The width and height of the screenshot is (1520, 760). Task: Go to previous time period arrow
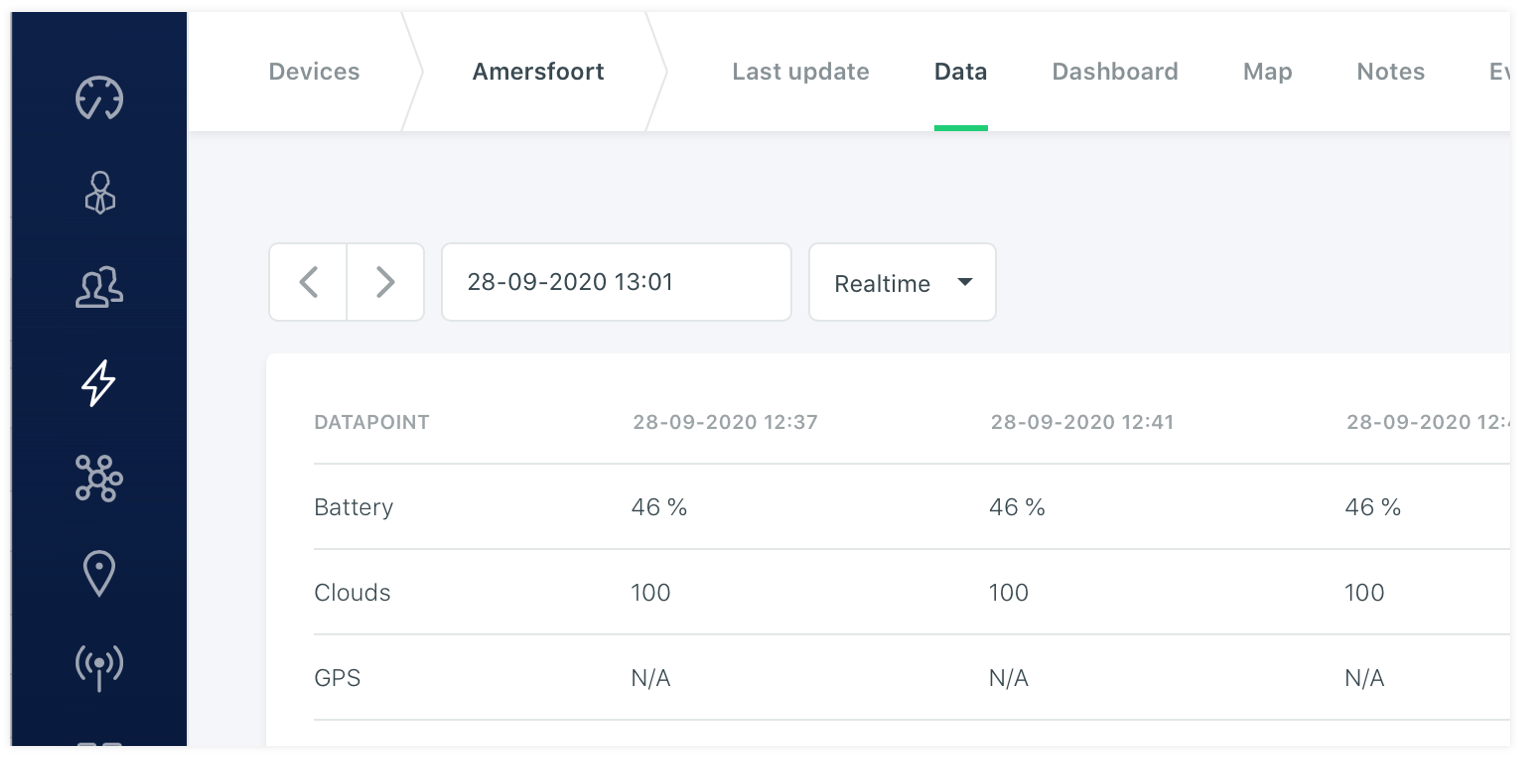tap(308, 282)
